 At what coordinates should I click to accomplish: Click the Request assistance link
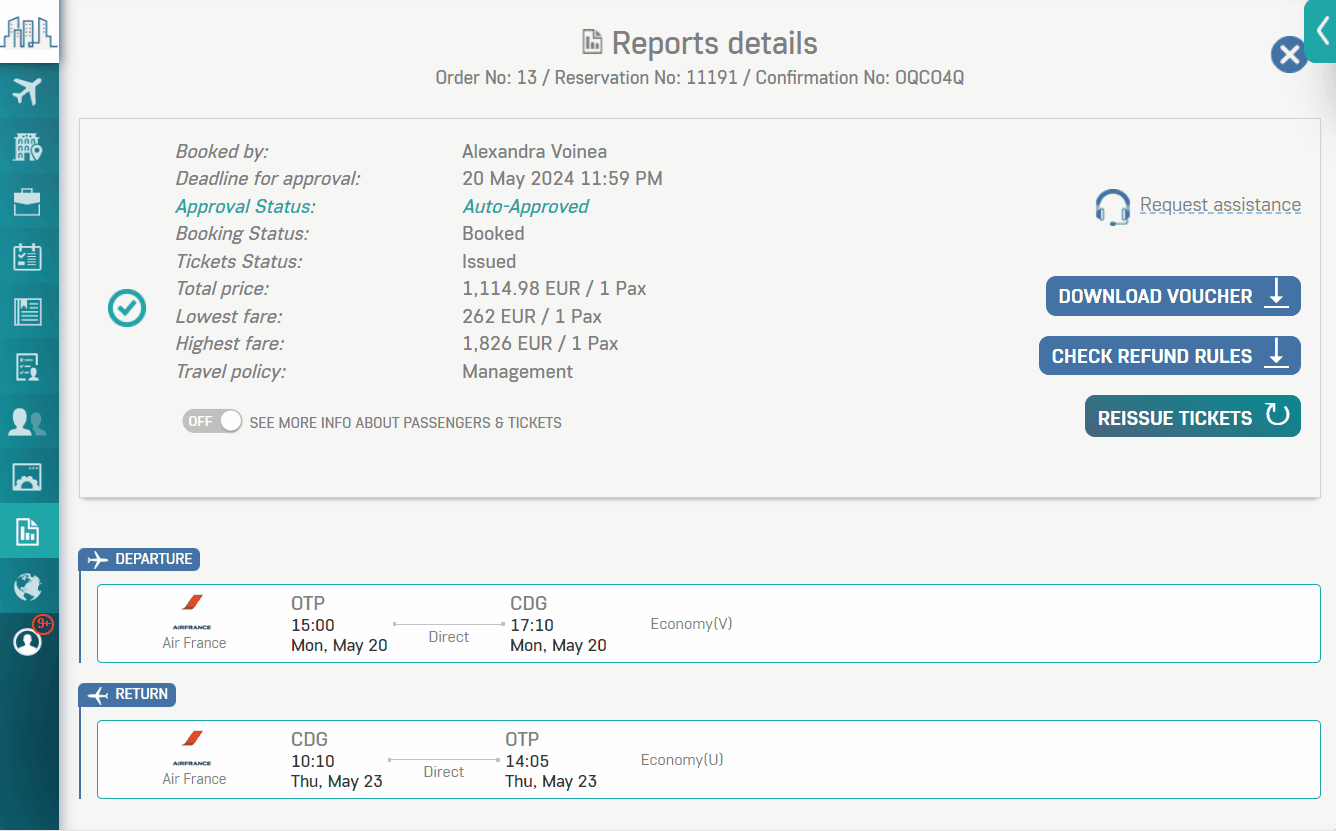click(1220, 205)
